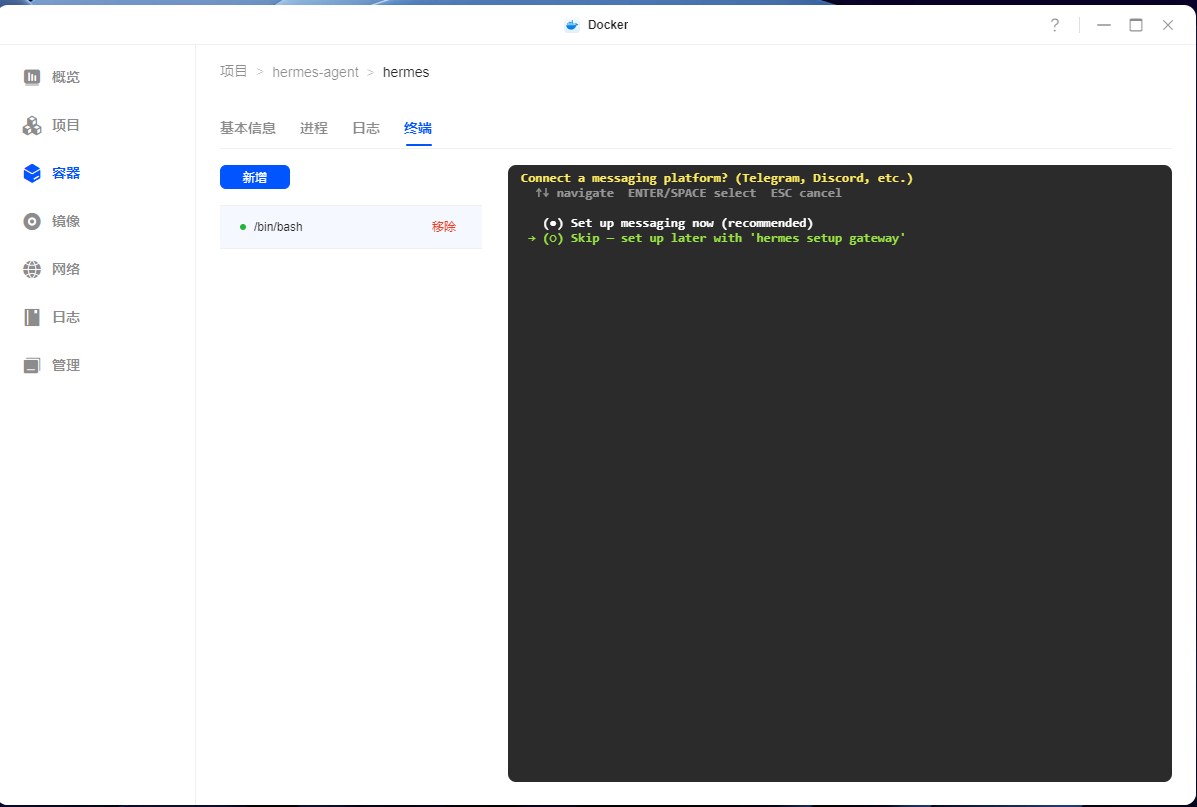
Task: Open the 日志 sidebar menu label
Action: coord(66,318)
